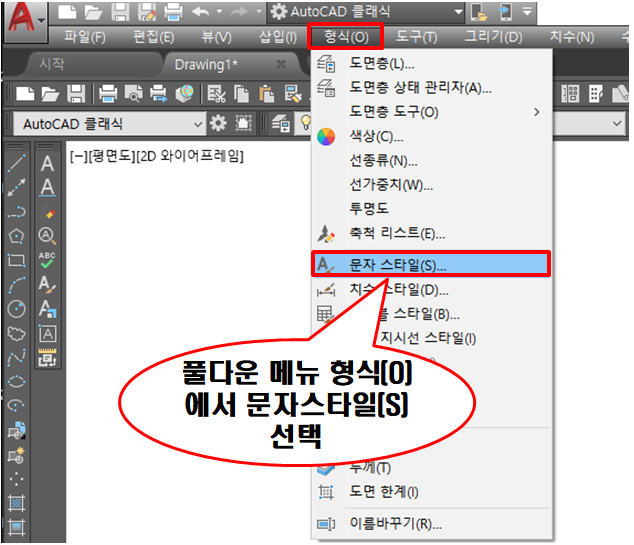634x545 pixels.
Task: Choose 도면 한계(I) from the menu
Action: (432, 492)
